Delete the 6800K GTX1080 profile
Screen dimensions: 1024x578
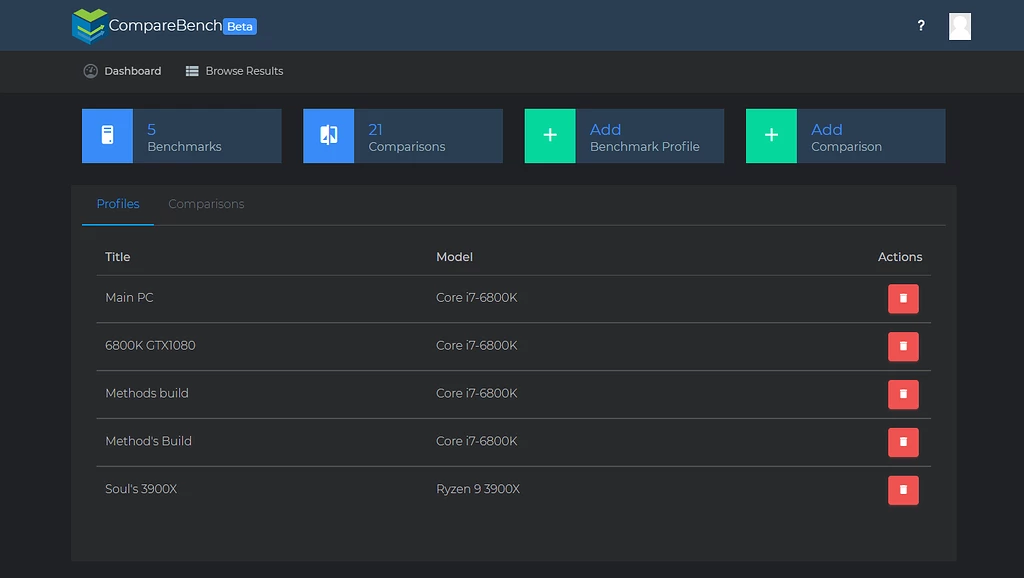tap(903, 346)
